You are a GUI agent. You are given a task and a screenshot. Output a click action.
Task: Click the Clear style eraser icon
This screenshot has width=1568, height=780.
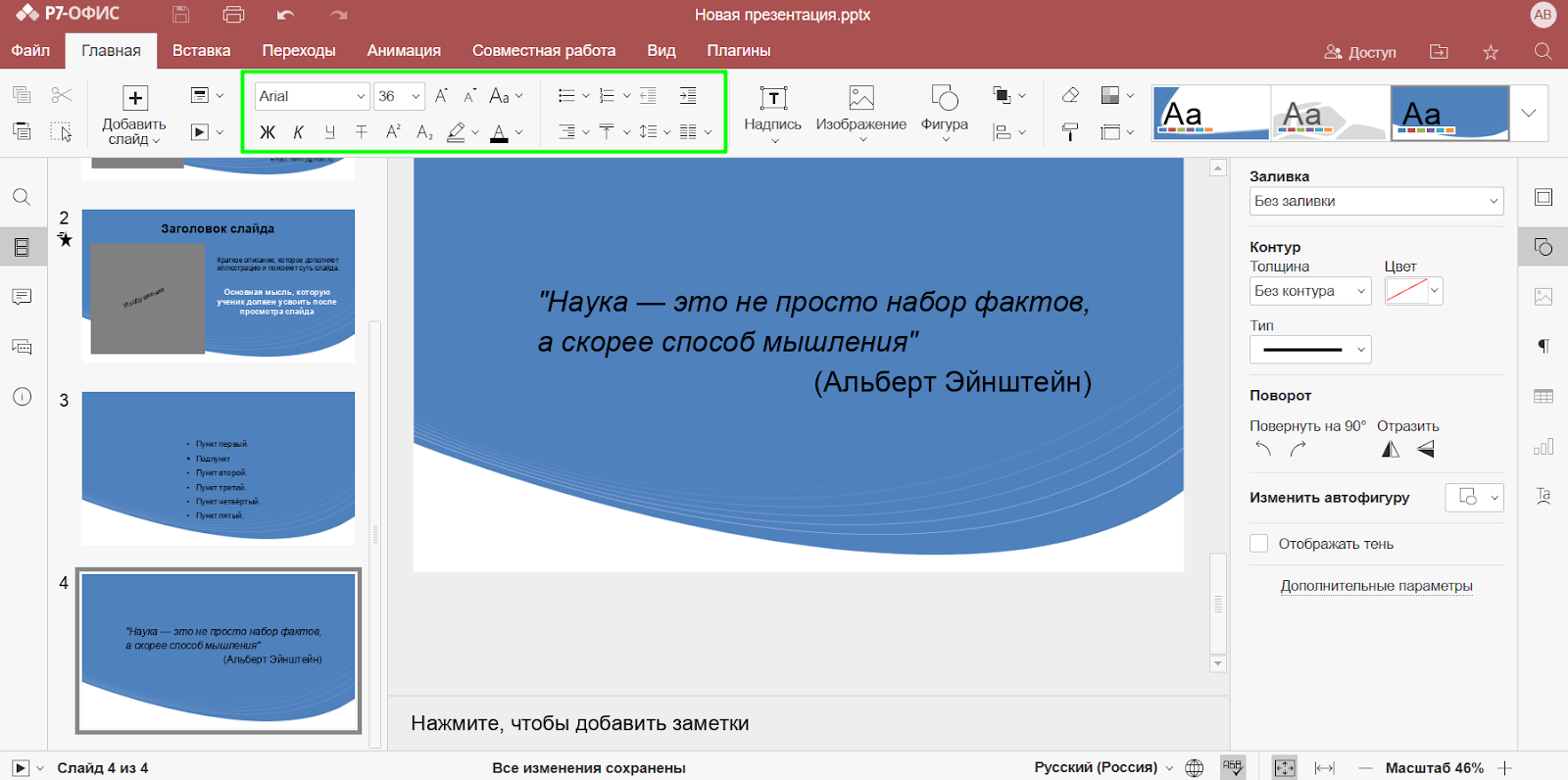pyautogui.click(x=1070, y=95)
